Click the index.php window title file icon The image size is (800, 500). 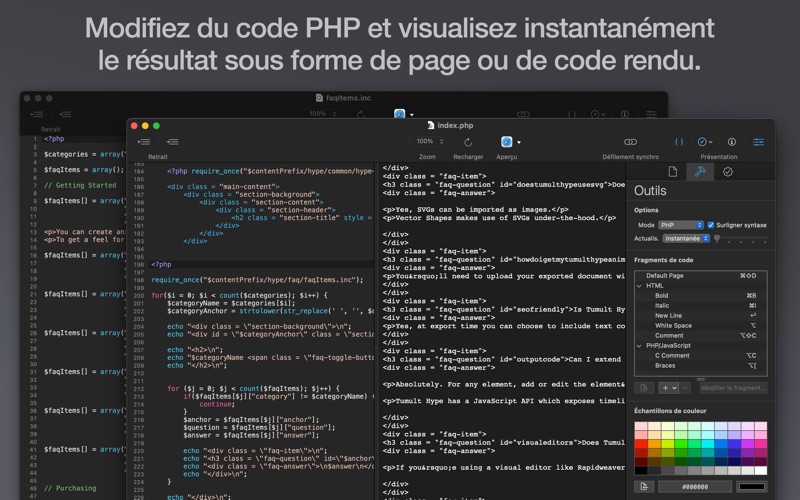[x=431, y=126]
